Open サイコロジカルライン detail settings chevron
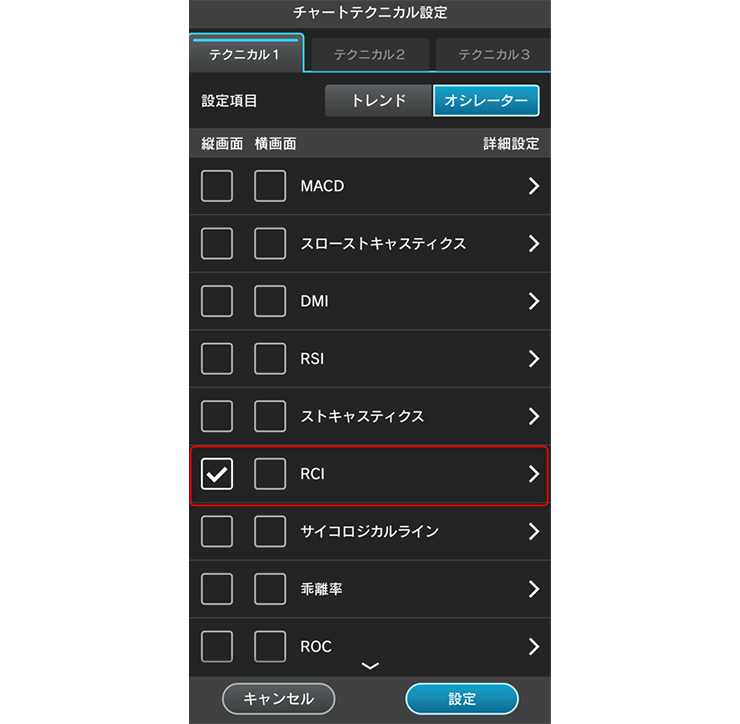 [x=534, y=531]
